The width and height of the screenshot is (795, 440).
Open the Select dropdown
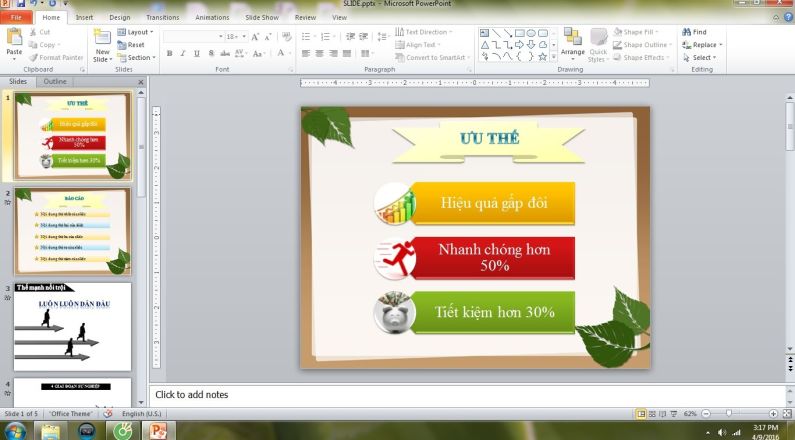coord(714,57)
